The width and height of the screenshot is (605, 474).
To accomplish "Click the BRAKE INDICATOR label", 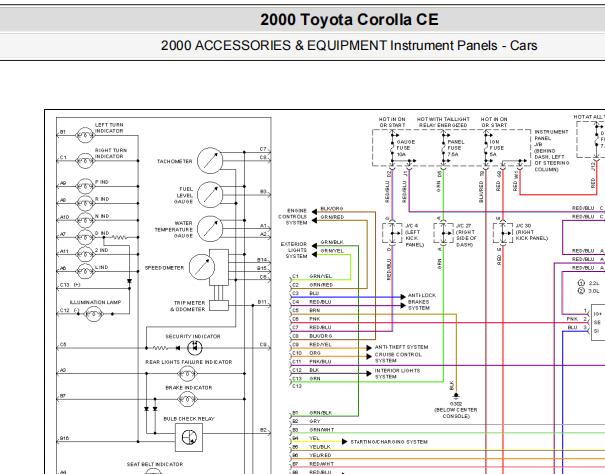I will point(189,388).
